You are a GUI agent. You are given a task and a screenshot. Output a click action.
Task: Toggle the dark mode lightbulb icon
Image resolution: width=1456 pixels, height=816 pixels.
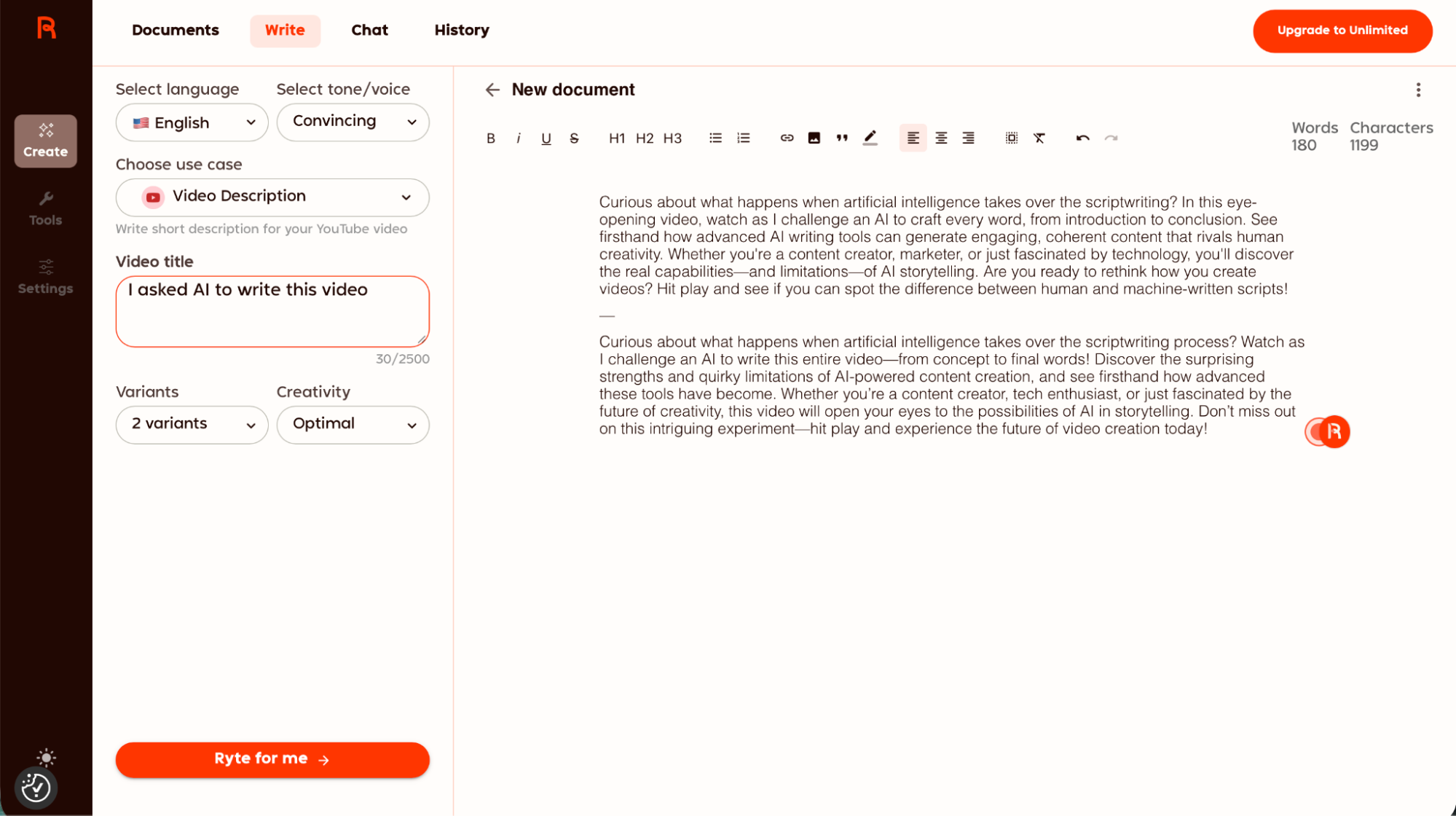coord(46,758)
